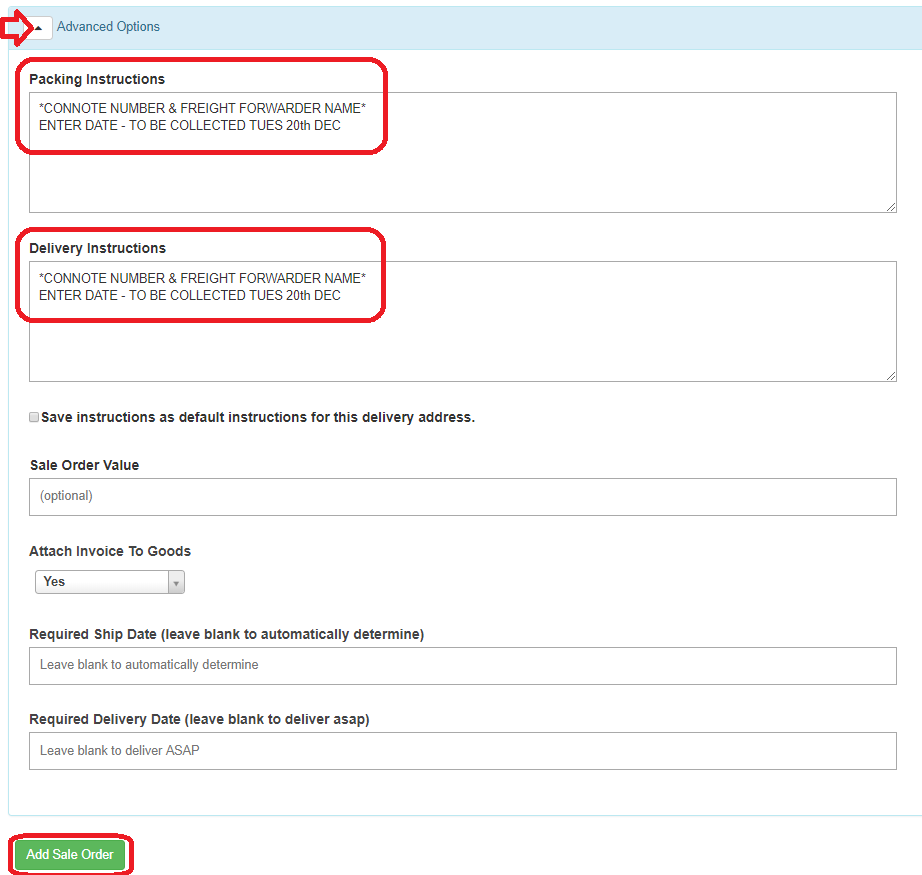This screenshot has width=922, height=875.
Task: Click the Required Delivery Date label text
Action: (199, 719)
